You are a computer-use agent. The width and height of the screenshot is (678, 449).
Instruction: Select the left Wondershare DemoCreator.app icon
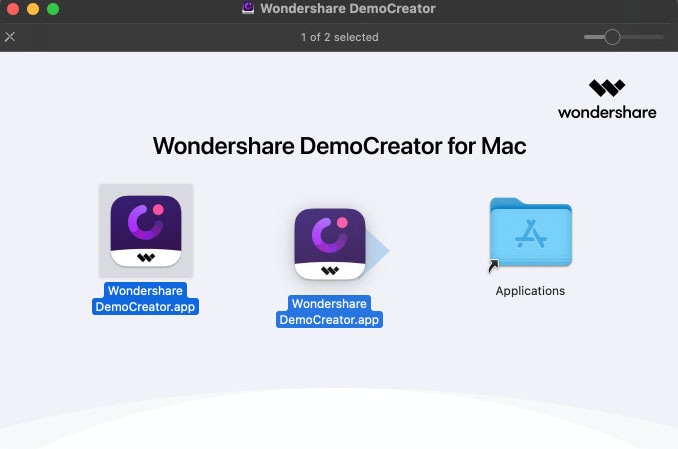[x=146, y=231]
